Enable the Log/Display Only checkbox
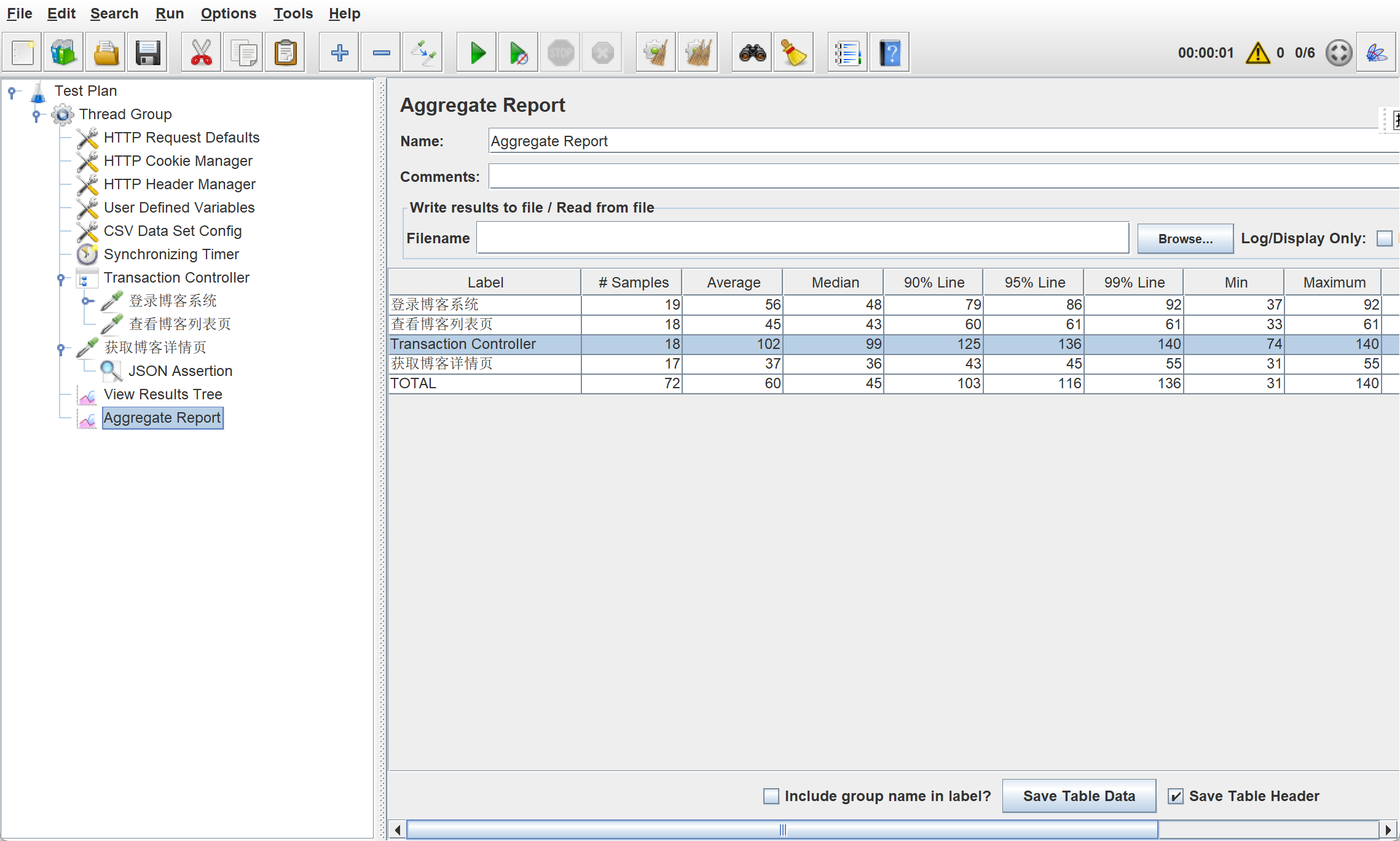The width and height of the screenshot is (1400, 841). tap(1384, 238)
